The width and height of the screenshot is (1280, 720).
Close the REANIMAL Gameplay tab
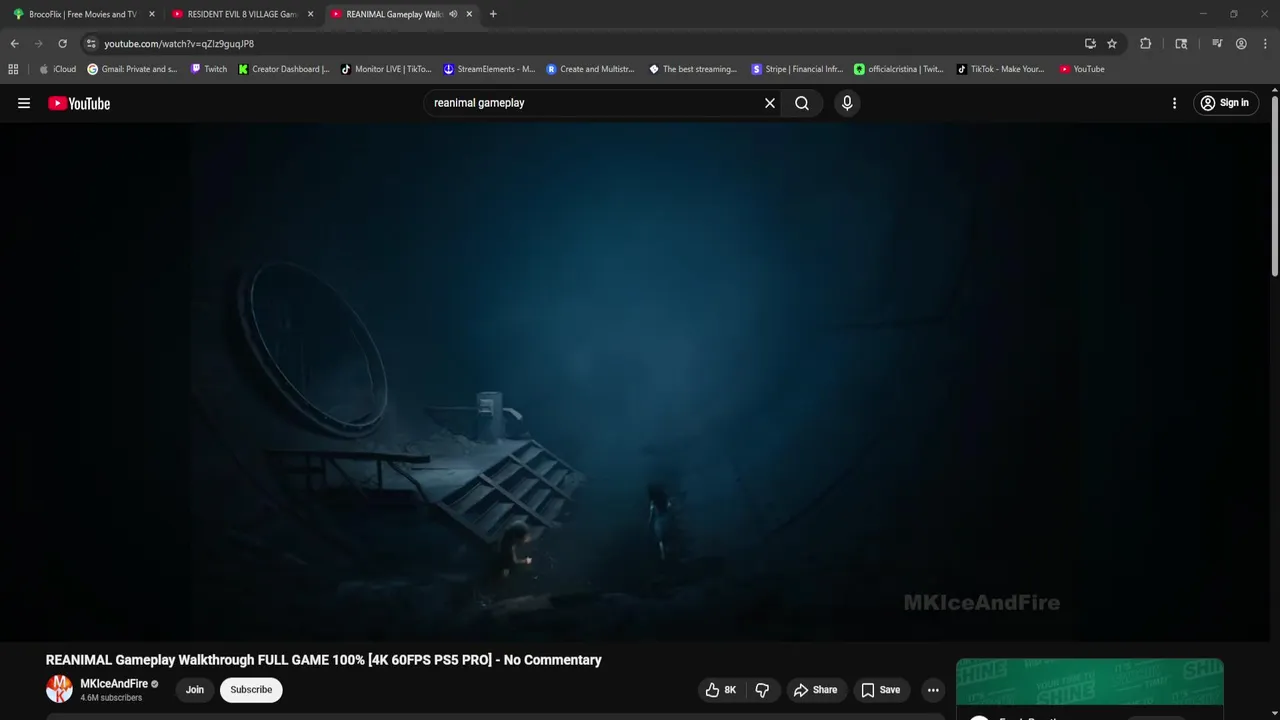click(x=469, y=14)
